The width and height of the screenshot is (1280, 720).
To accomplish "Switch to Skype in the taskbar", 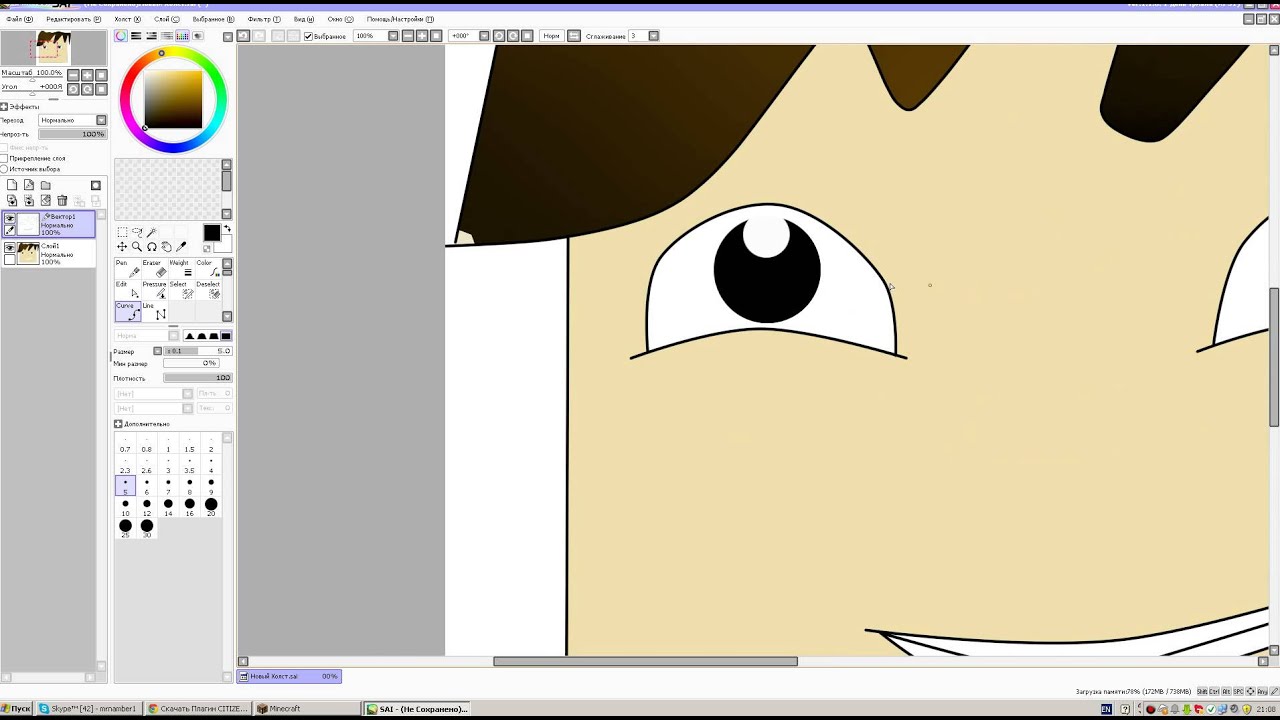I will click(92, 709).
